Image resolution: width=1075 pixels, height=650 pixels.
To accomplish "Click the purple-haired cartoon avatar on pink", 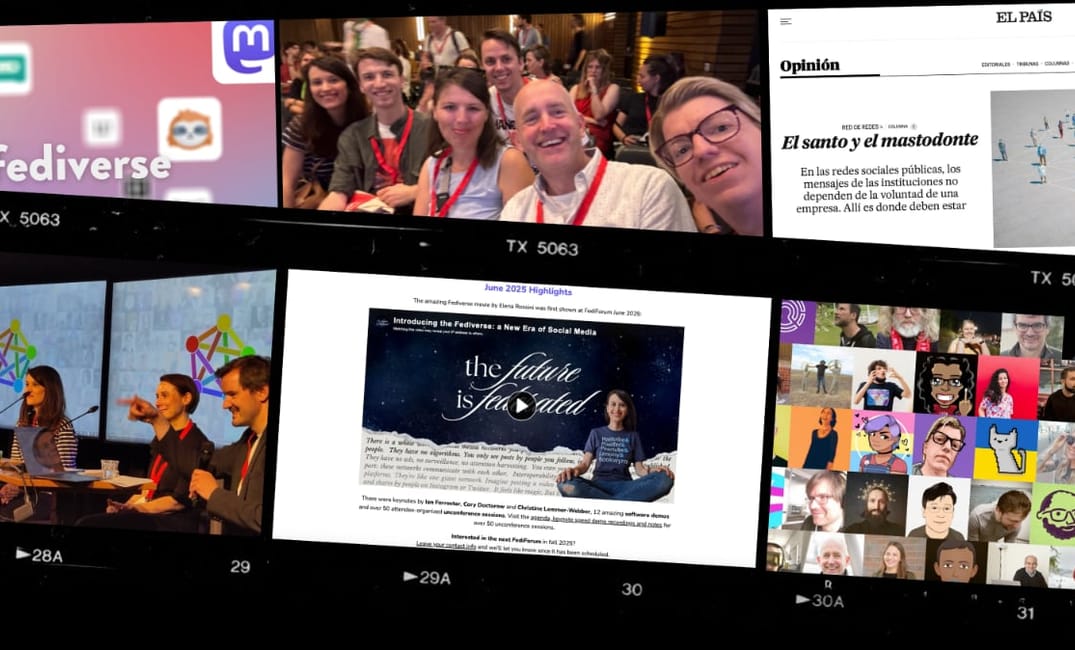I will (880, 442).
